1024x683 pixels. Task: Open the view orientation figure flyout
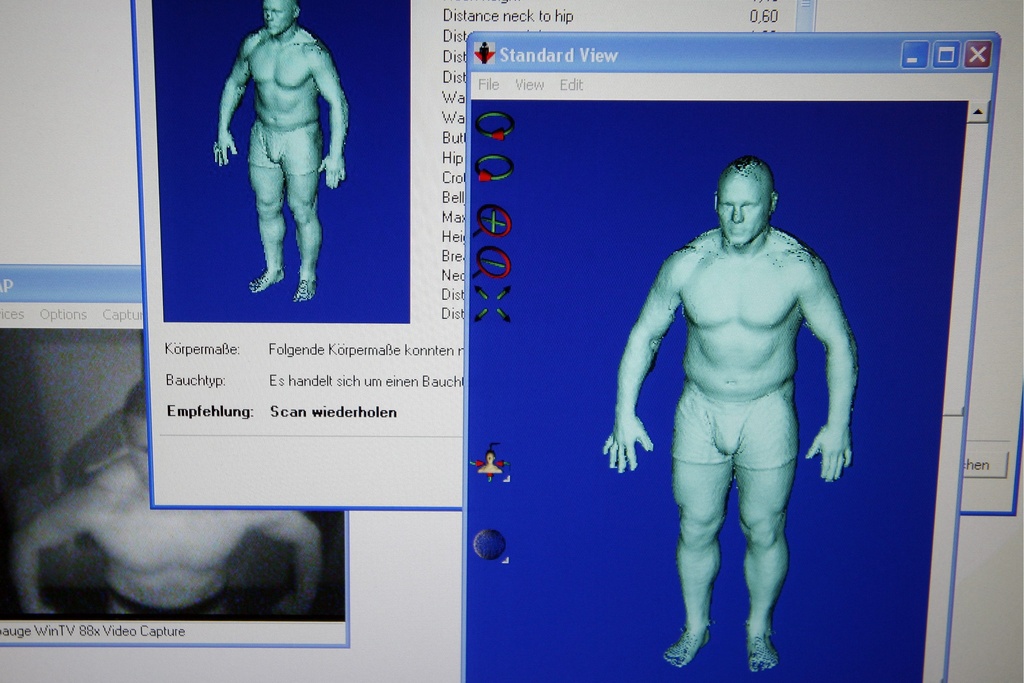(x=490, y=464)
